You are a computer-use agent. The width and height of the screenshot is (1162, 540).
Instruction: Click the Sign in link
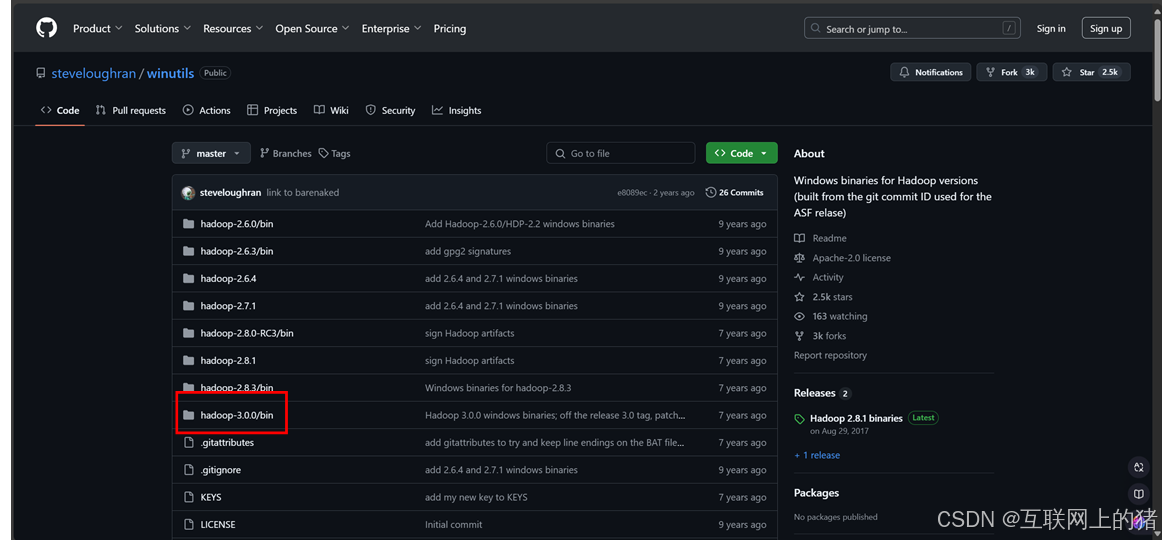click(x=1051, y=28)
